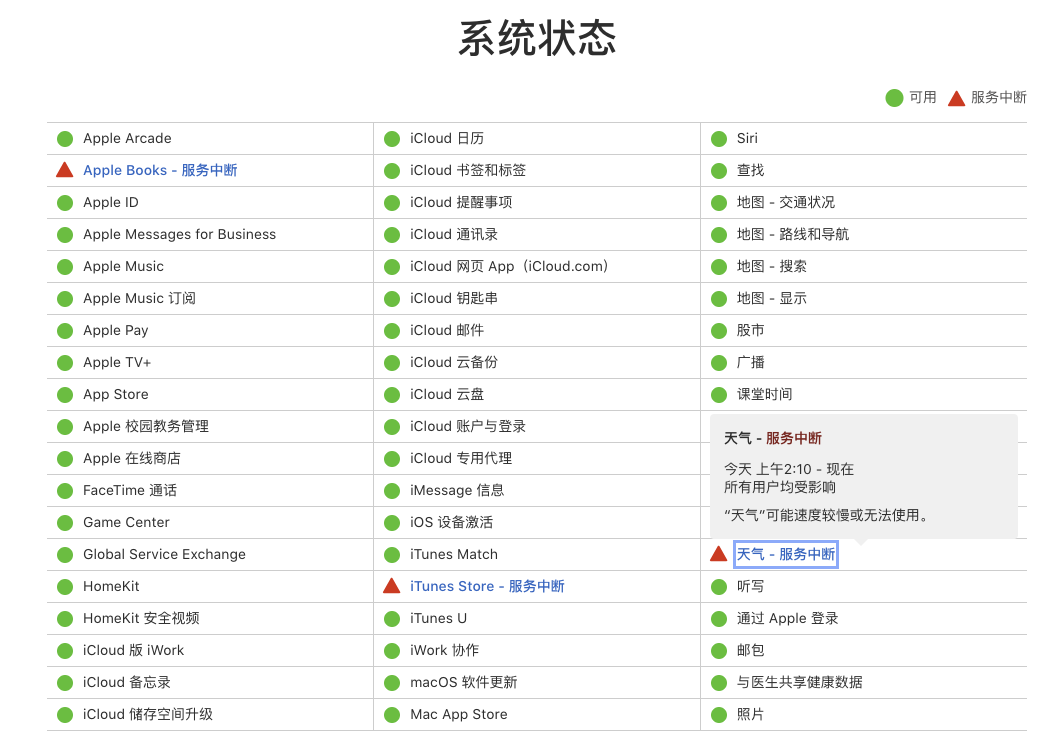Select the iCloud 备忘录 entry

click(127, 682)
